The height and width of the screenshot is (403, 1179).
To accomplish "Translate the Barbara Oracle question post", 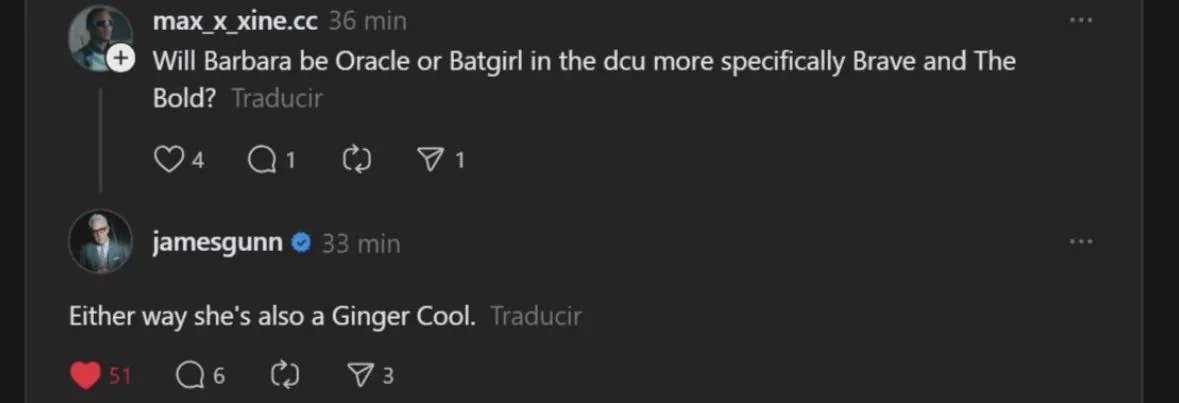I will click(277, 99).
